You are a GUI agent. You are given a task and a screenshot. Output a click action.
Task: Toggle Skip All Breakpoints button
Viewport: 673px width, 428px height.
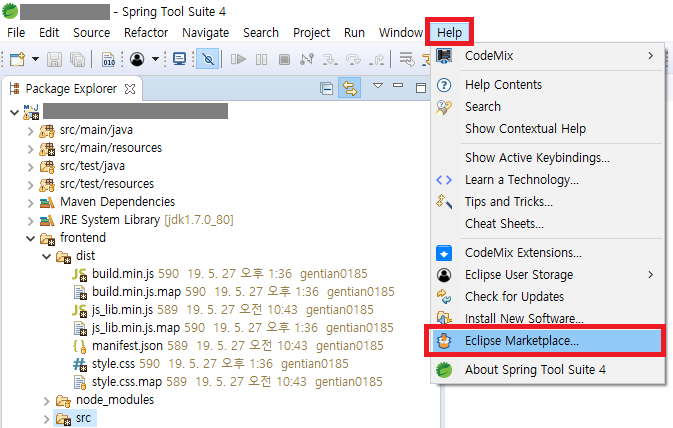(x=207, y=59)
